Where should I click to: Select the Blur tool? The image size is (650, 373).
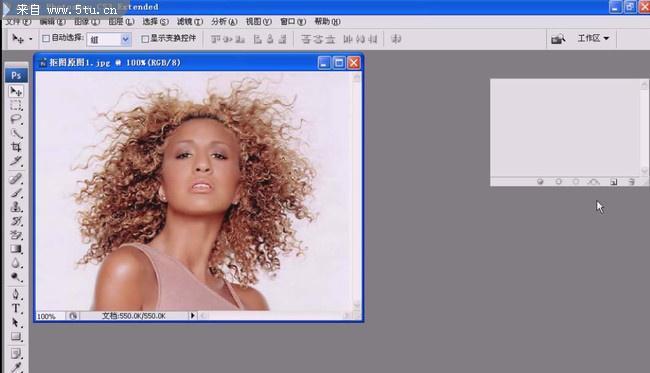point(16,263)
